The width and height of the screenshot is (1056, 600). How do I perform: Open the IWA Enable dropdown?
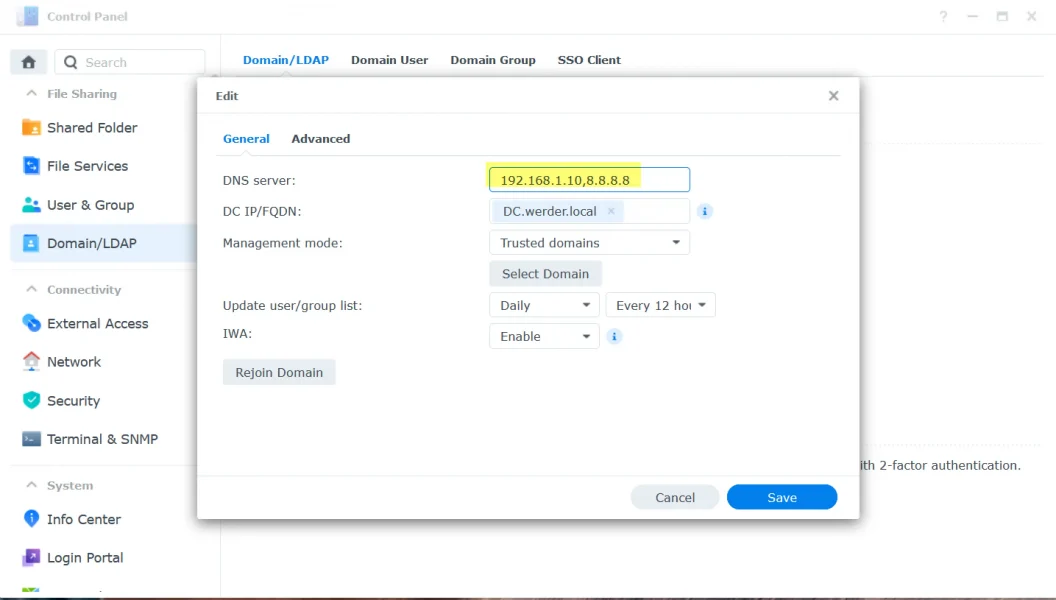[543, 336]
